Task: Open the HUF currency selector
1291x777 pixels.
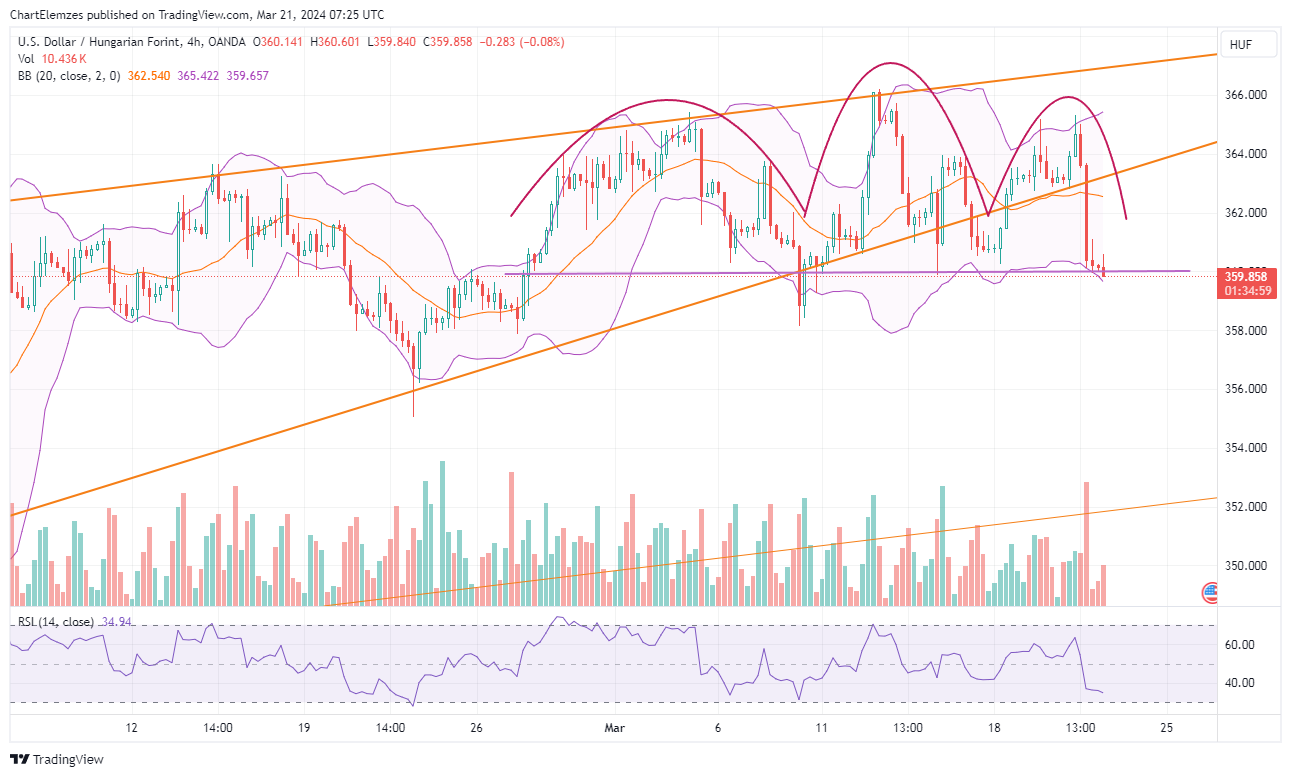Action: click(1248, 45)
